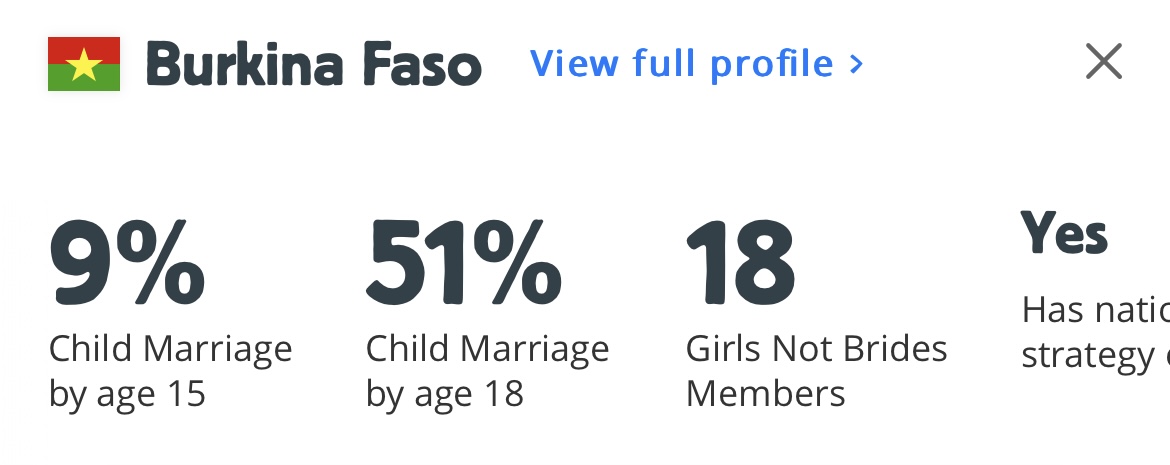Select the Burkina Faso country title

tap(314, 65)
